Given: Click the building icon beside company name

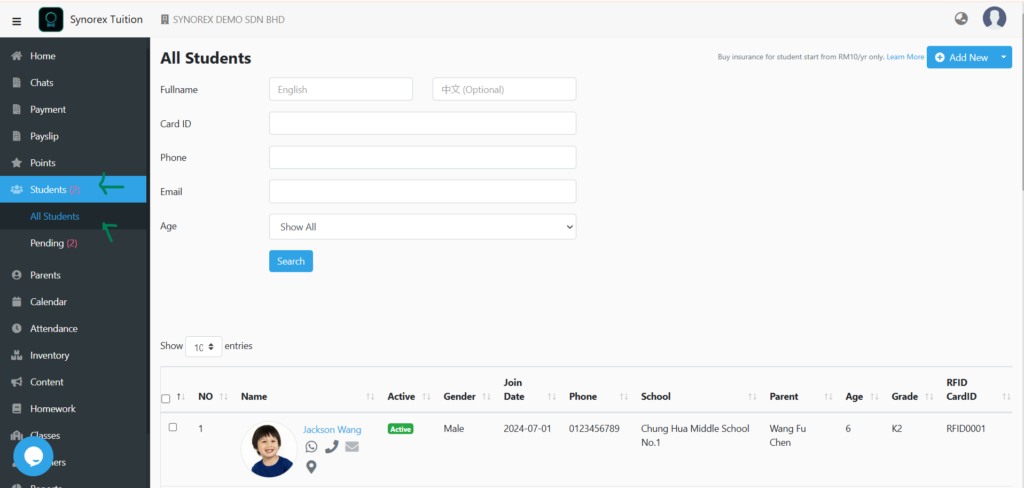Looking at the screenshot, I should pyautogui.click(x=165, y=20).
